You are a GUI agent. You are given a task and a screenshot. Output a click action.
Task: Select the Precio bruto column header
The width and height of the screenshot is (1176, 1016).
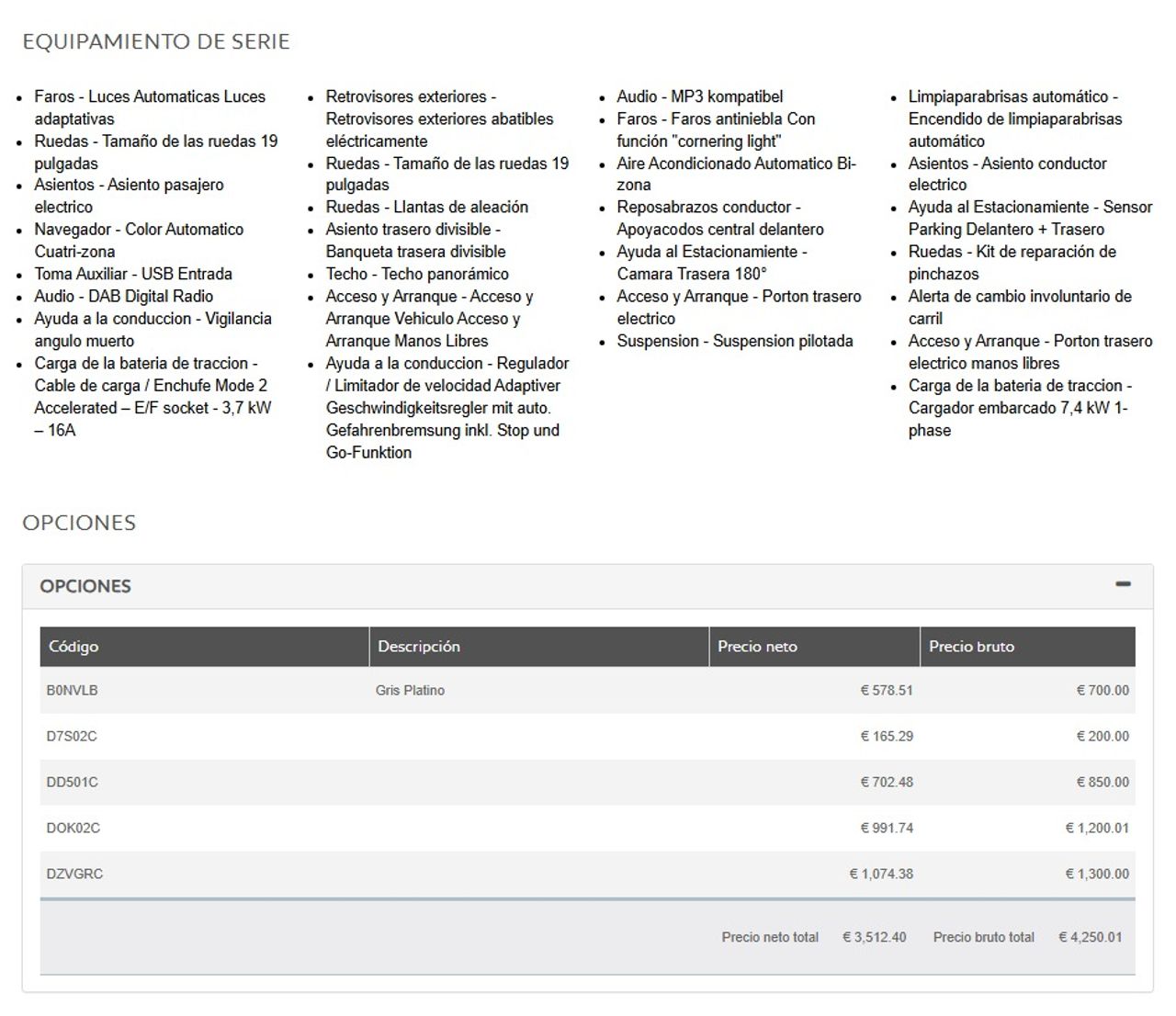coord(971,647)
